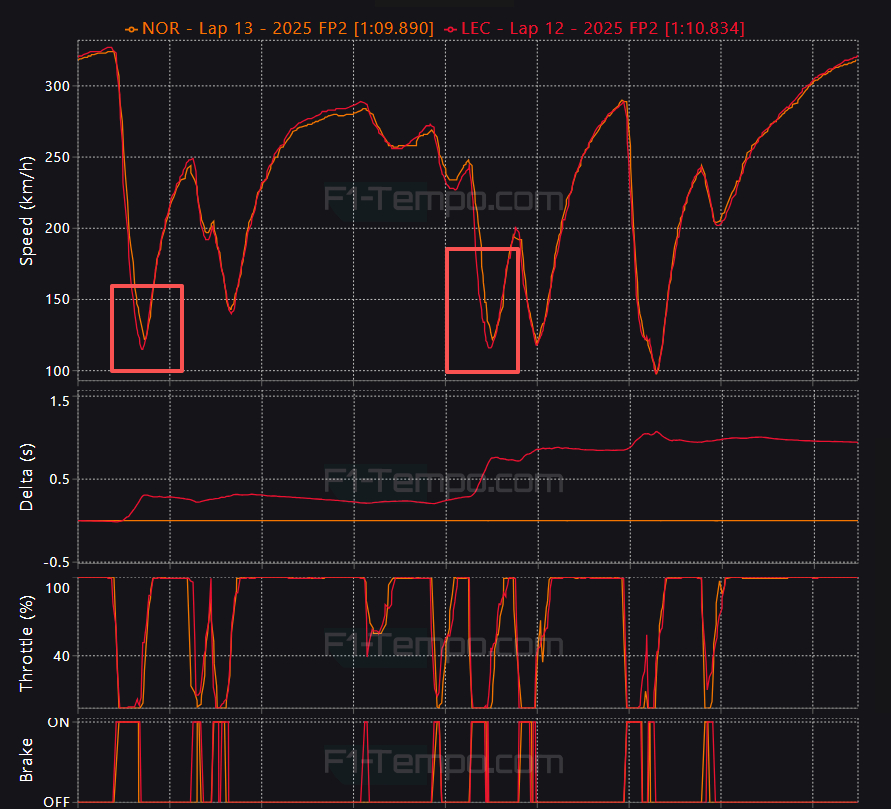The image size is (891, 809).
Task: Click the 0.5 delta axis label
Action: click(60, 479)
